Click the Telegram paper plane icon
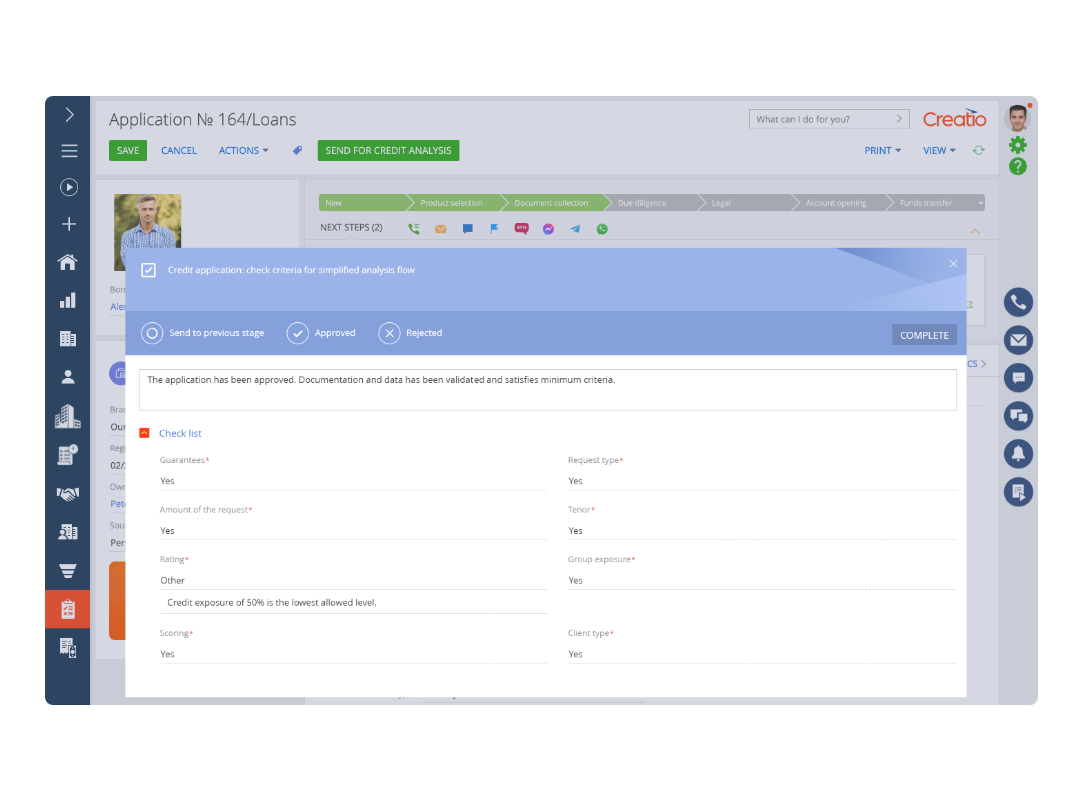1082x800 pixels. (x=576, y=228)
